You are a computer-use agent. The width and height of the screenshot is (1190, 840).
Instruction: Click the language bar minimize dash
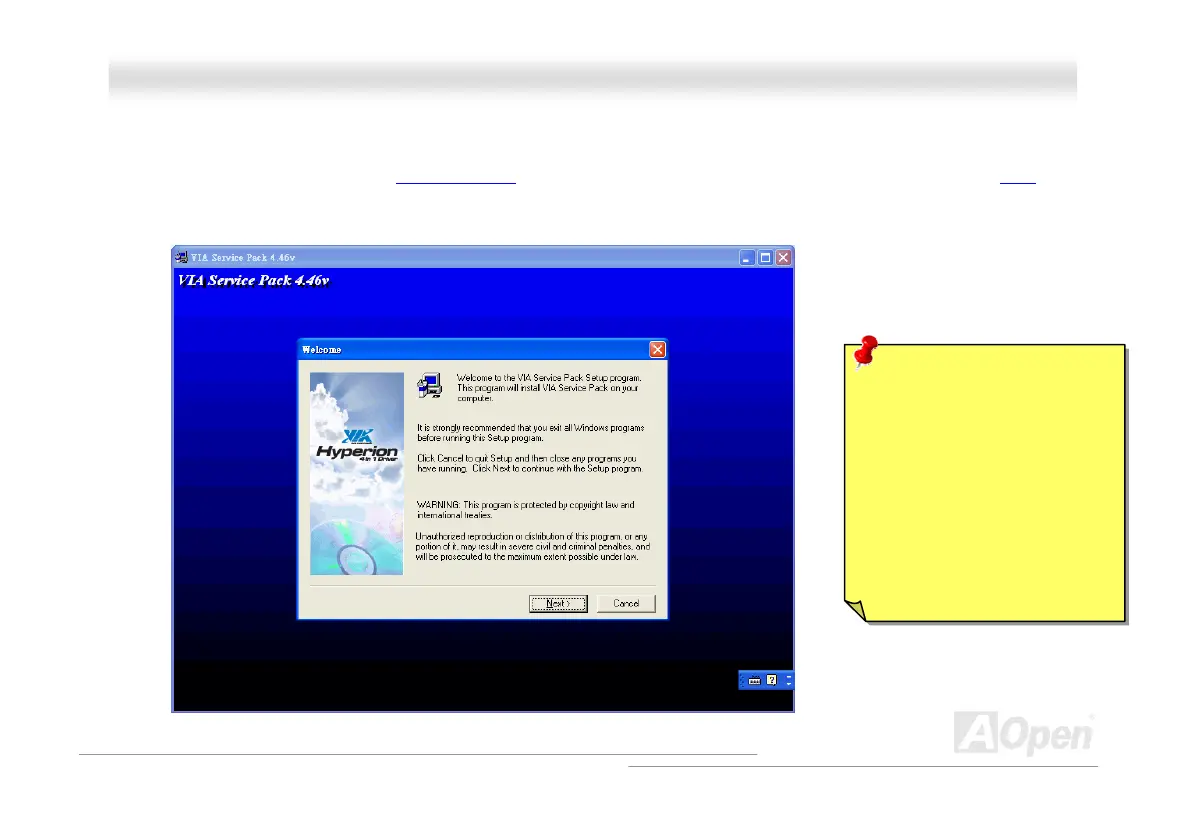[x=789, y=677]
